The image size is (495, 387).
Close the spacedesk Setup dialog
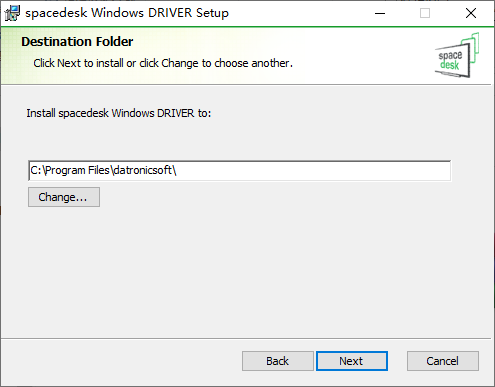471,13
